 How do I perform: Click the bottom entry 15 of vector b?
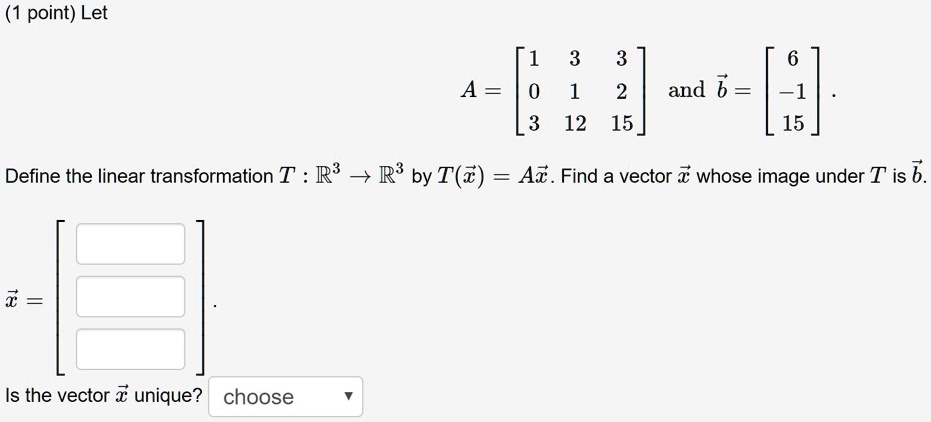[x=793, y=123]
